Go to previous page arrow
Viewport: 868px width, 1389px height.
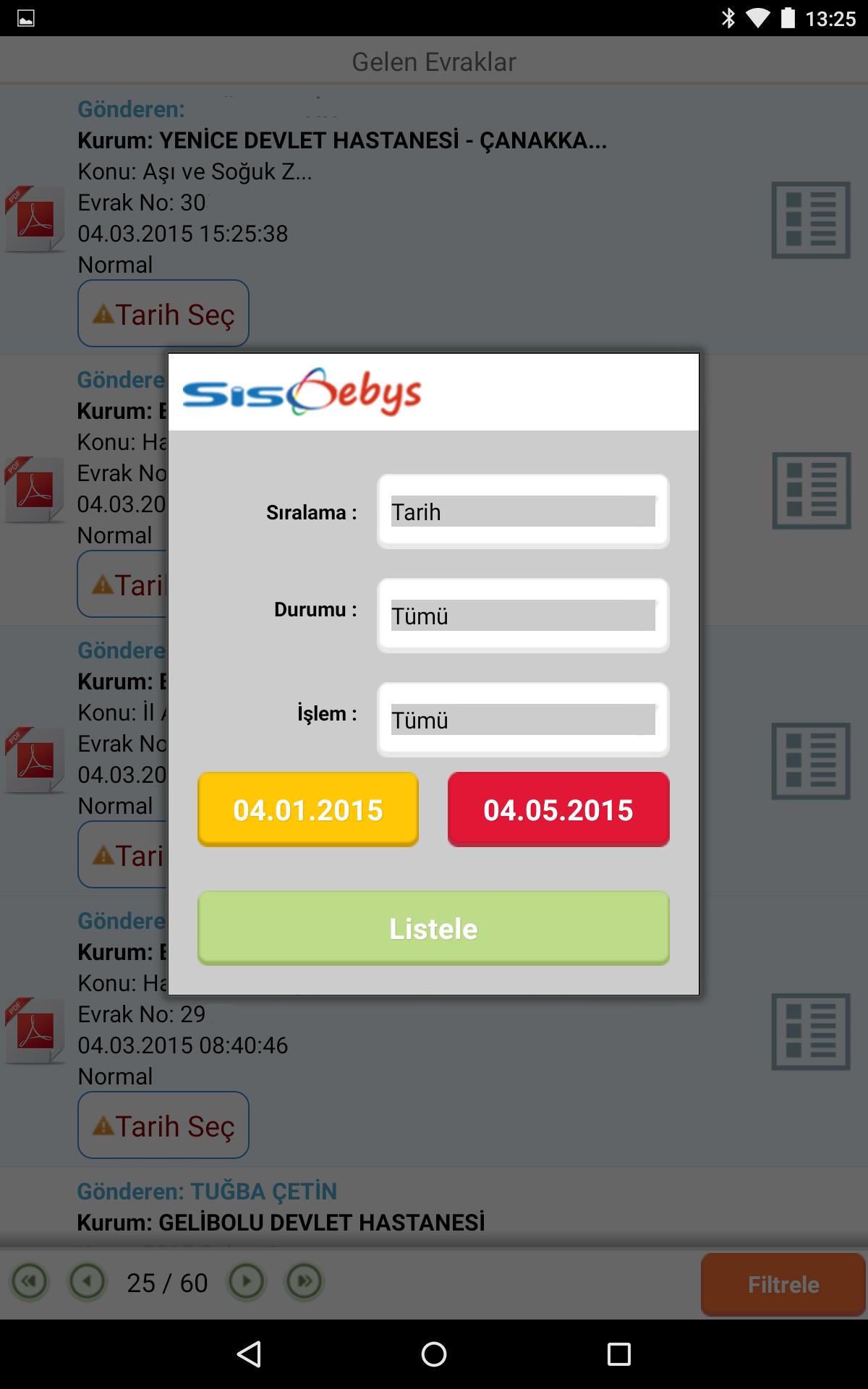click(88, 1282)
